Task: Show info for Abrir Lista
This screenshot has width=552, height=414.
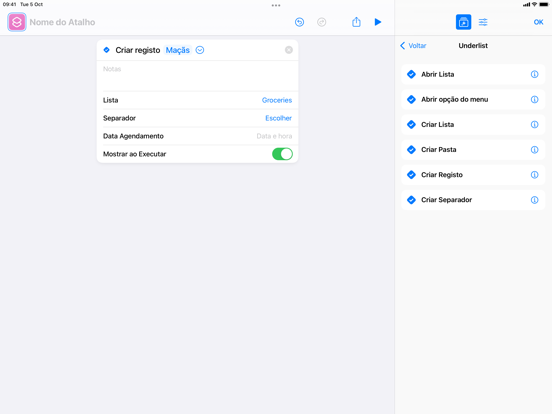Action: coord(534,74)
